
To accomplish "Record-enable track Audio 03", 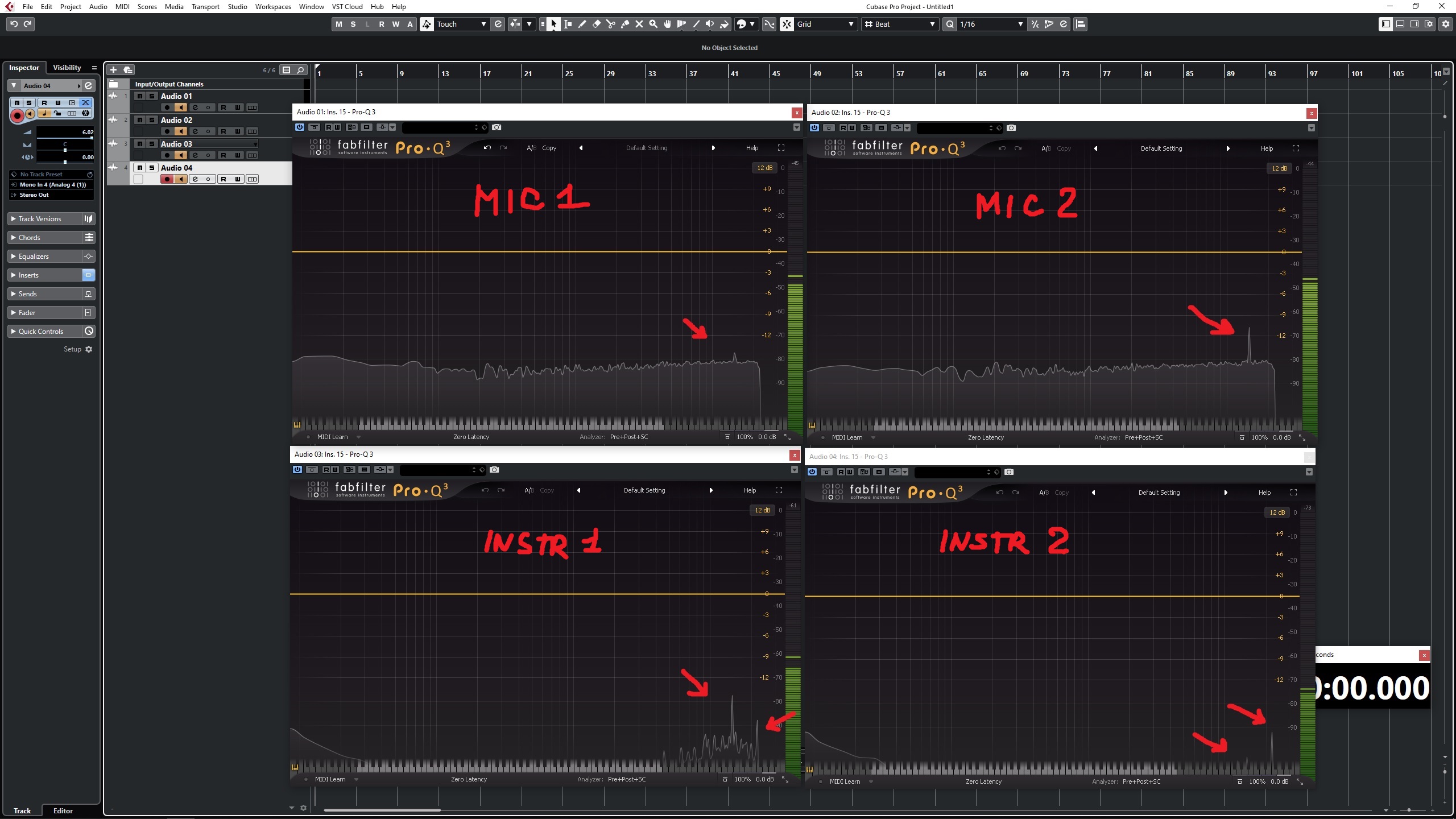I will [167, 155].
